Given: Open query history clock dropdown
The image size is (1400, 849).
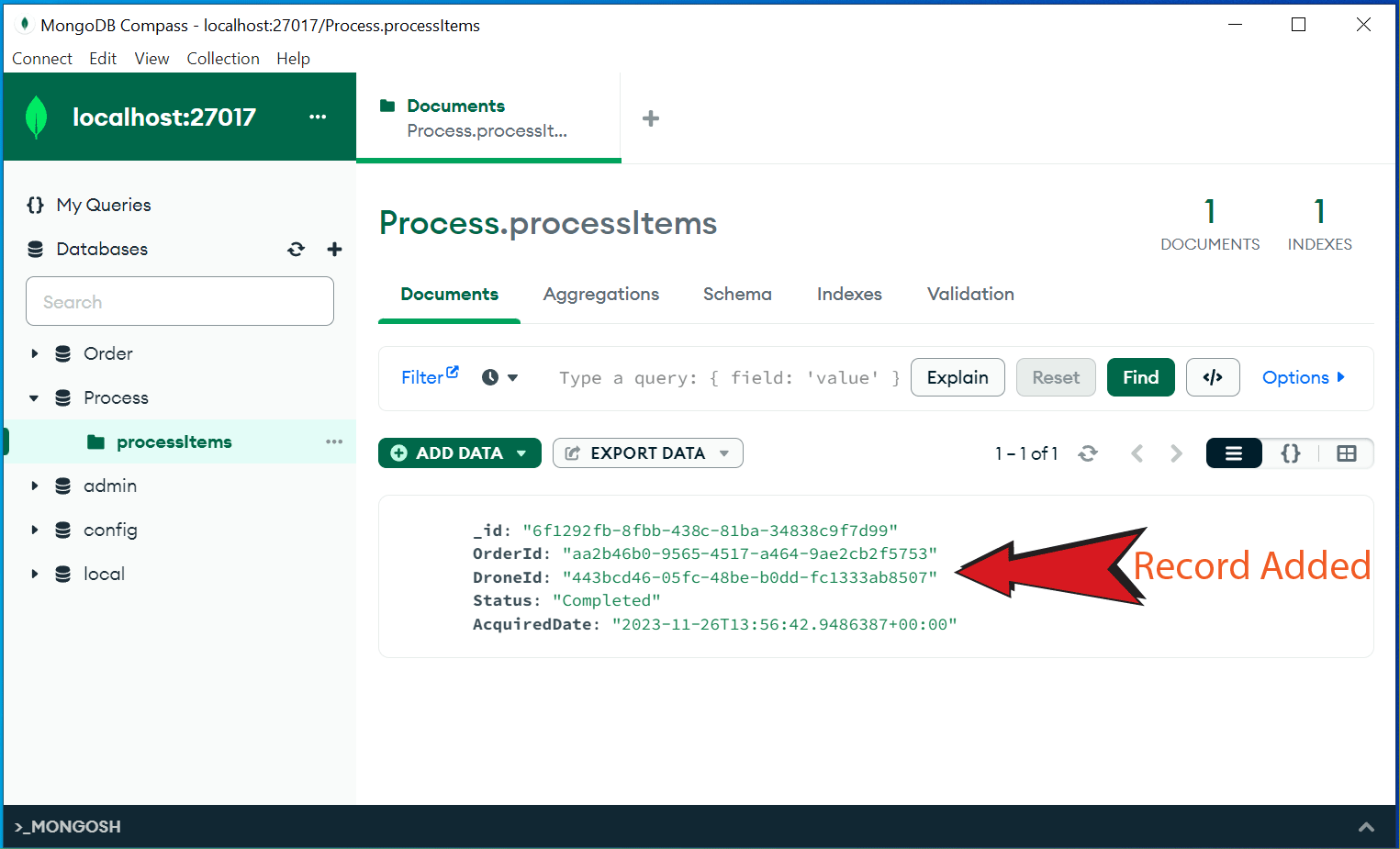Looking at the screenshot, I should click(x=499, y=377).
